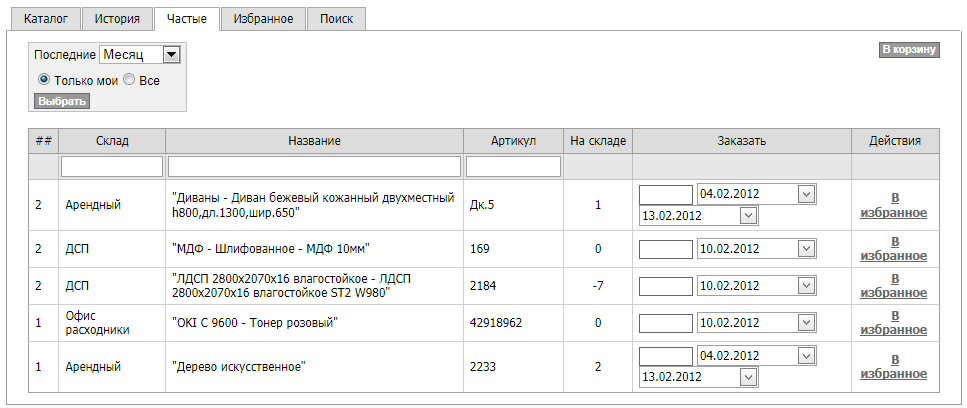Click the Название filter input
Viewport: 967px width, 408px height.
click(314, 166)
